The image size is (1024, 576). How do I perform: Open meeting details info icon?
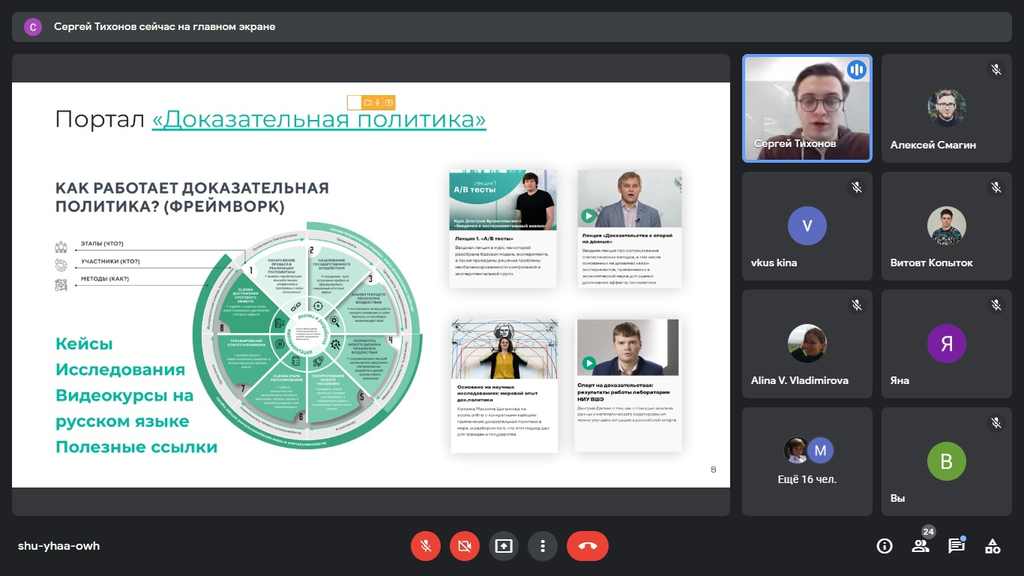(x=884, y=546)
